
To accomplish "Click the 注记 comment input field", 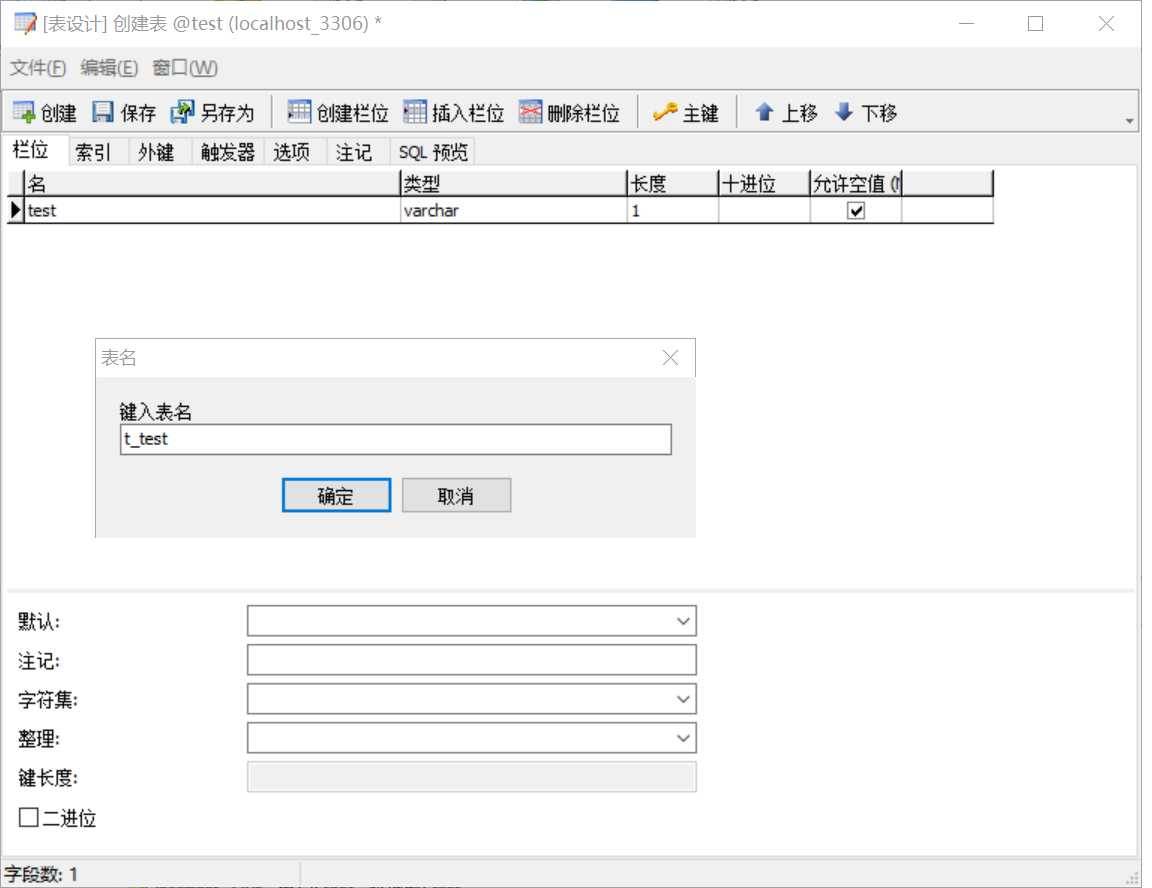I will [x=472, y=660].
